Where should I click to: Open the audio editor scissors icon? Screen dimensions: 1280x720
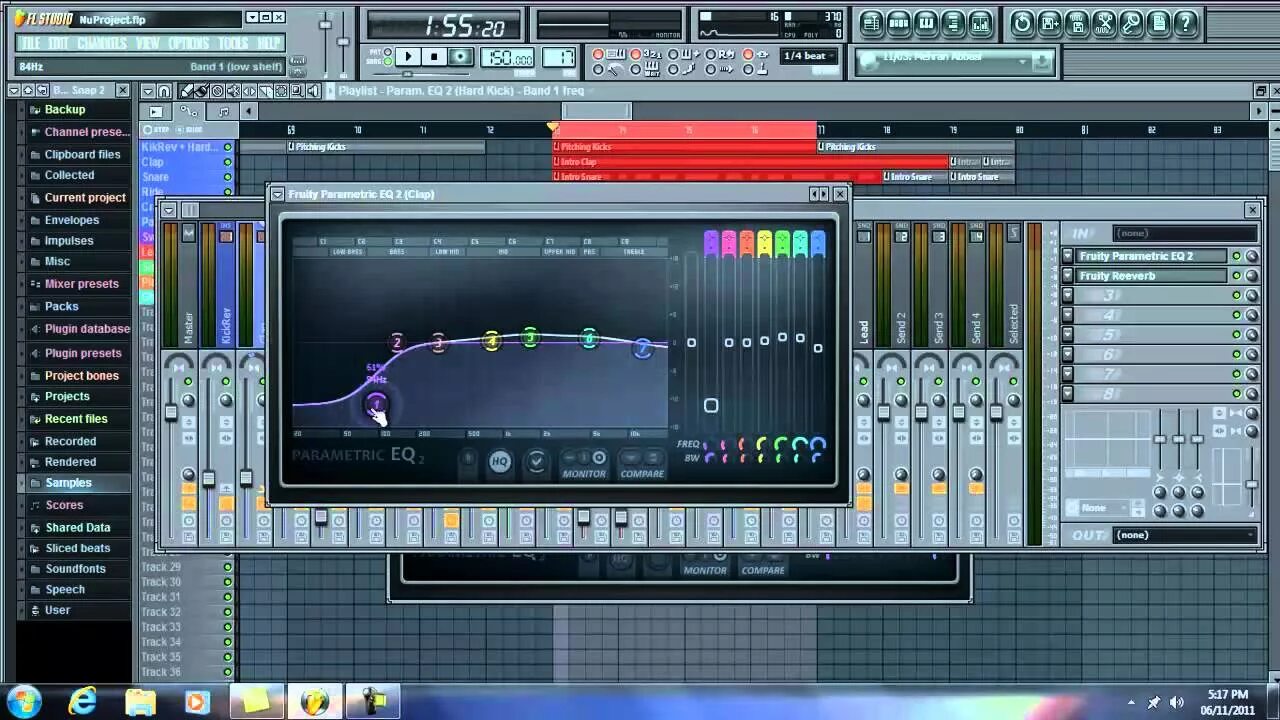[1104, 23]
